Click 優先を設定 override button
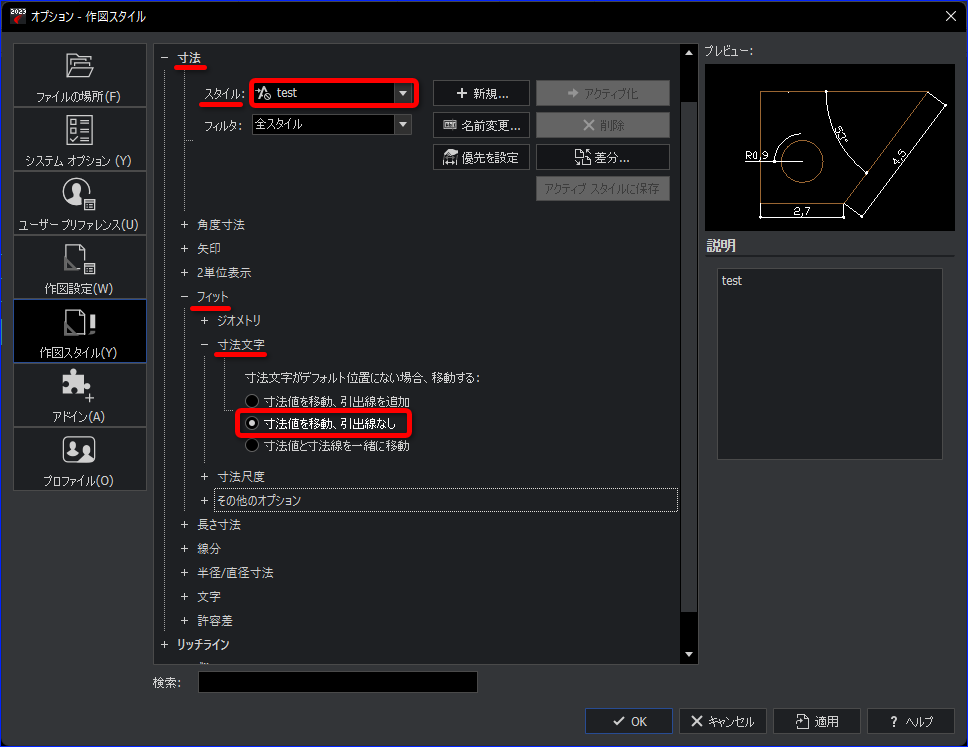968x747 pixels. [480, 157]
